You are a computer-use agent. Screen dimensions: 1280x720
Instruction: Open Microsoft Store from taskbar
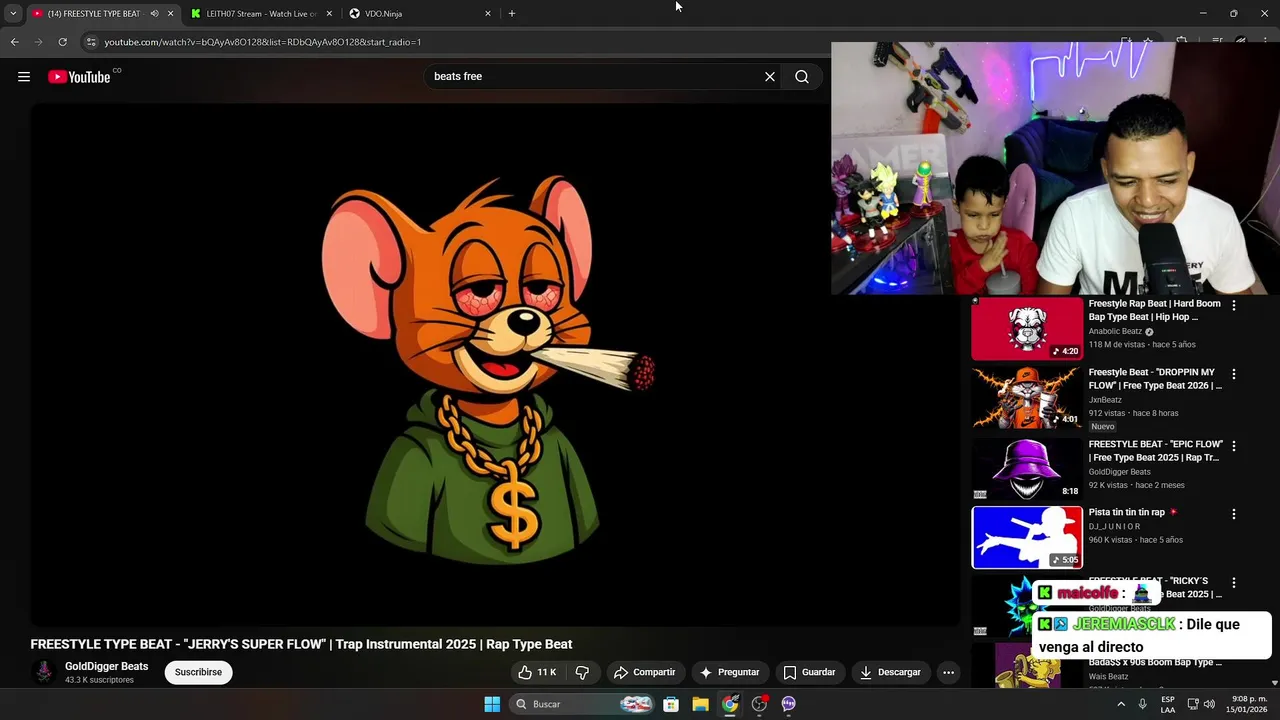click(671, 704)
